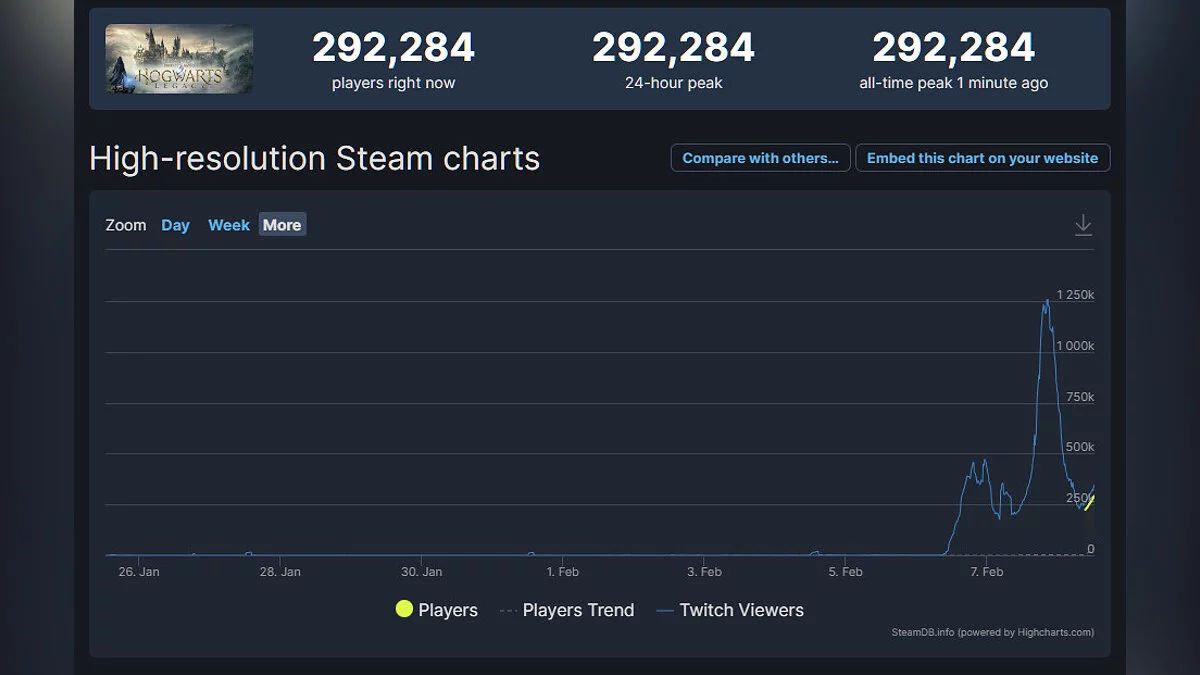Click the 7. Feb axis label
The height and width of the screenshot is (675, 1200).
[x=986, y=572]
